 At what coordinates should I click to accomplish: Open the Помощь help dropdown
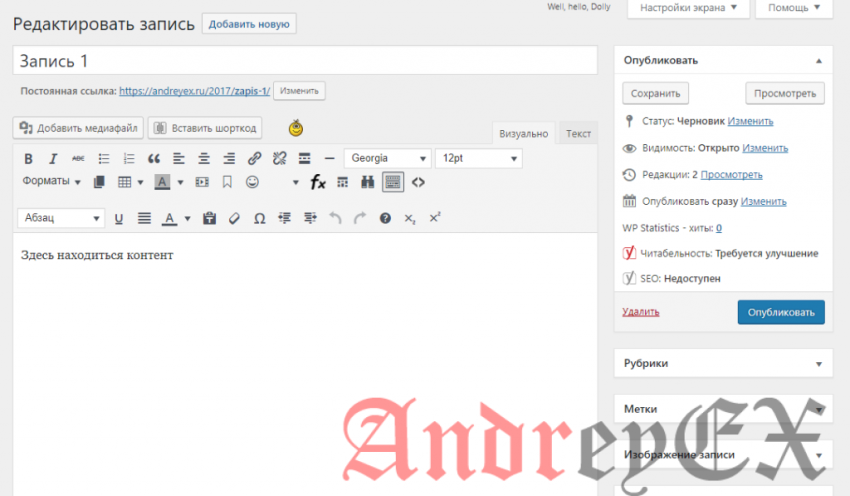tap(794, 8)
